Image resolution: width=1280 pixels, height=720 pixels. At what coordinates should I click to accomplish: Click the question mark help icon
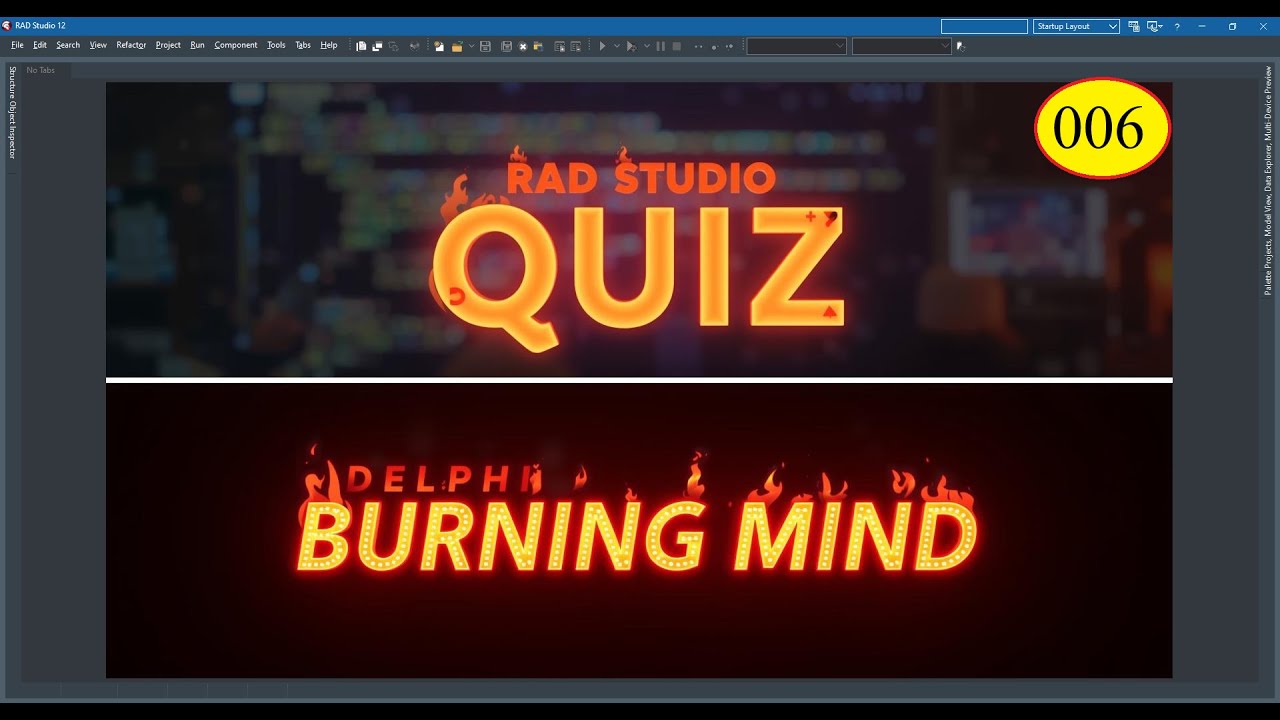[1177, 26]
